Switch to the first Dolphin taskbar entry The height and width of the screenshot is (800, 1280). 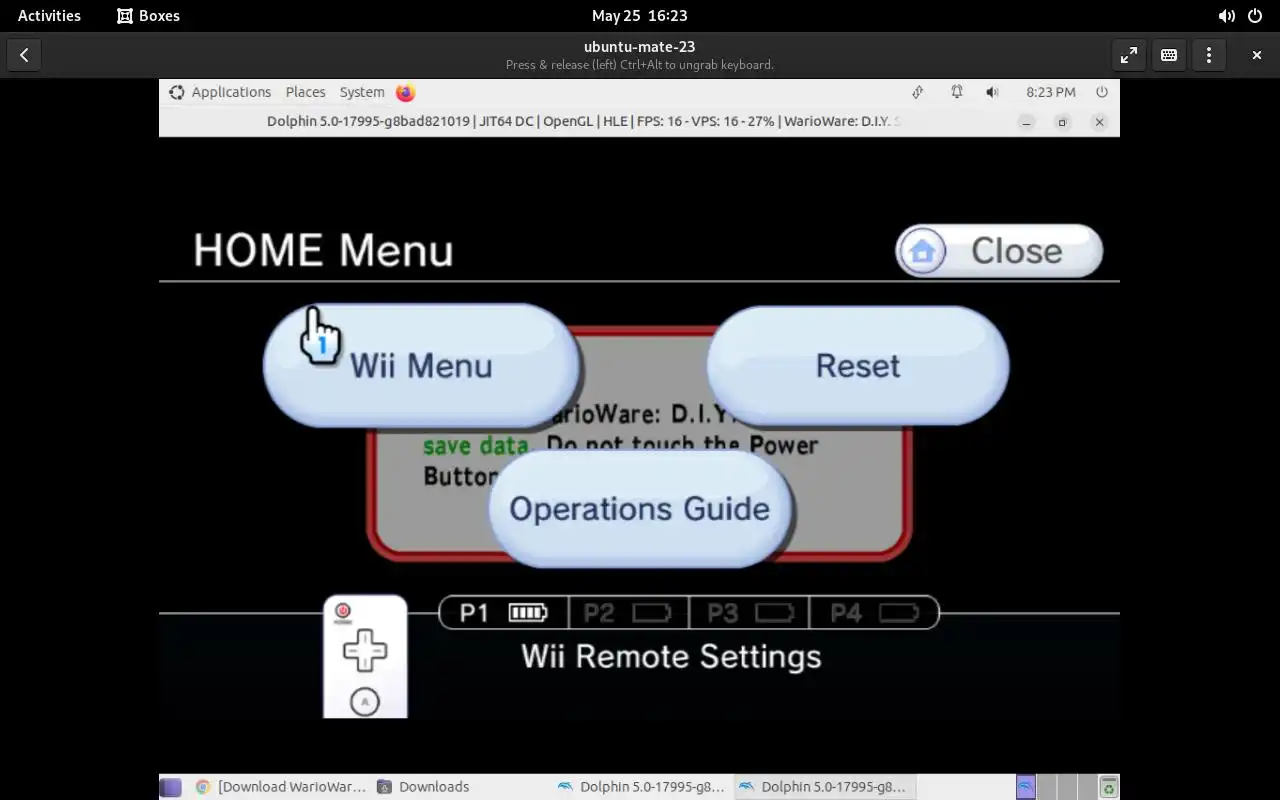tap(642, 787)
